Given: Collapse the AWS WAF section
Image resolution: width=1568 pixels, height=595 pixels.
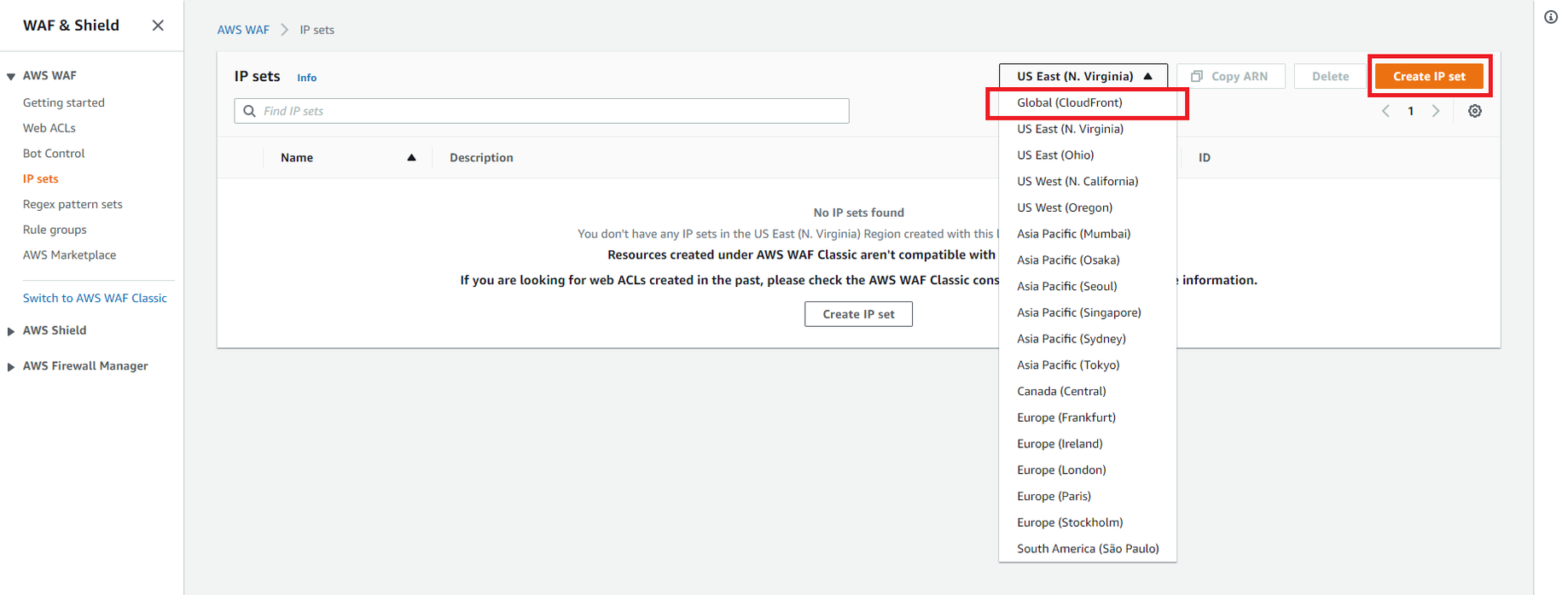Looking at the screenshot, I should [11, 76].
